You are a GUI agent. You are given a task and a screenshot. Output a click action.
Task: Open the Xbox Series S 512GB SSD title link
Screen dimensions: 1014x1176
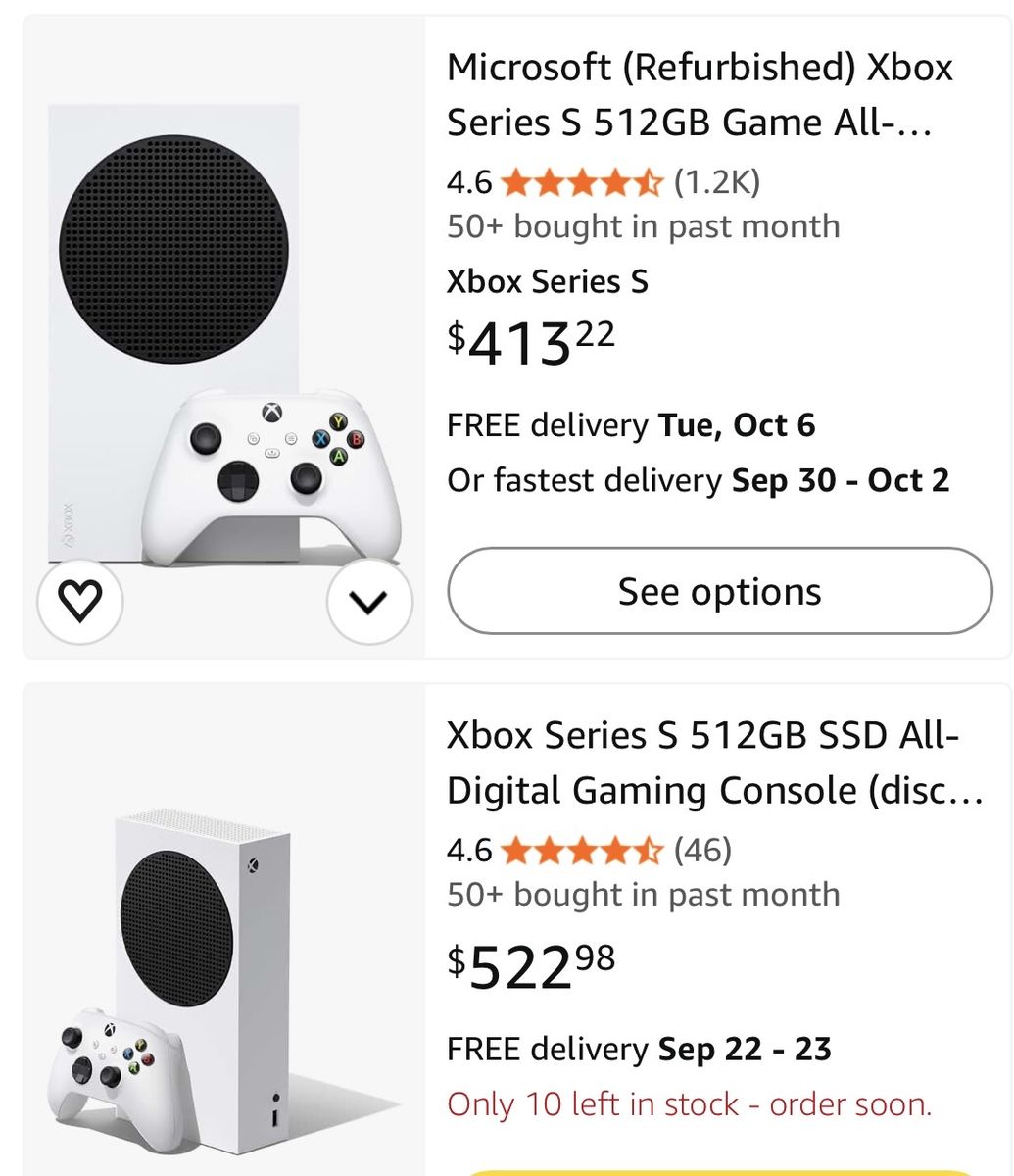point(715,762)
